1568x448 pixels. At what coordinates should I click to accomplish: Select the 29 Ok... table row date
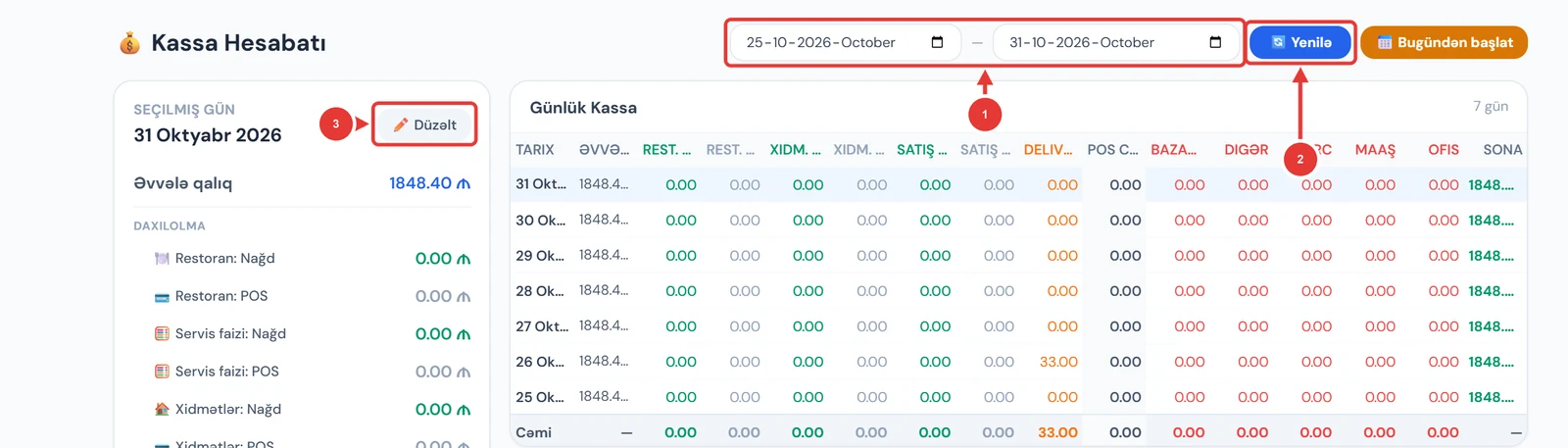pos(541,255)
